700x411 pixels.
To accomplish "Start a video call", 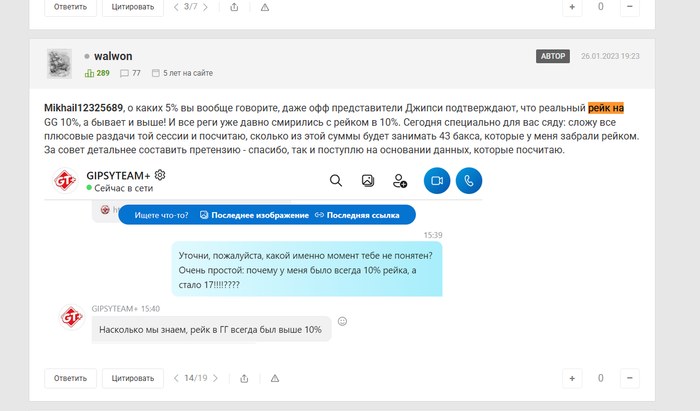I will (437, 181).
